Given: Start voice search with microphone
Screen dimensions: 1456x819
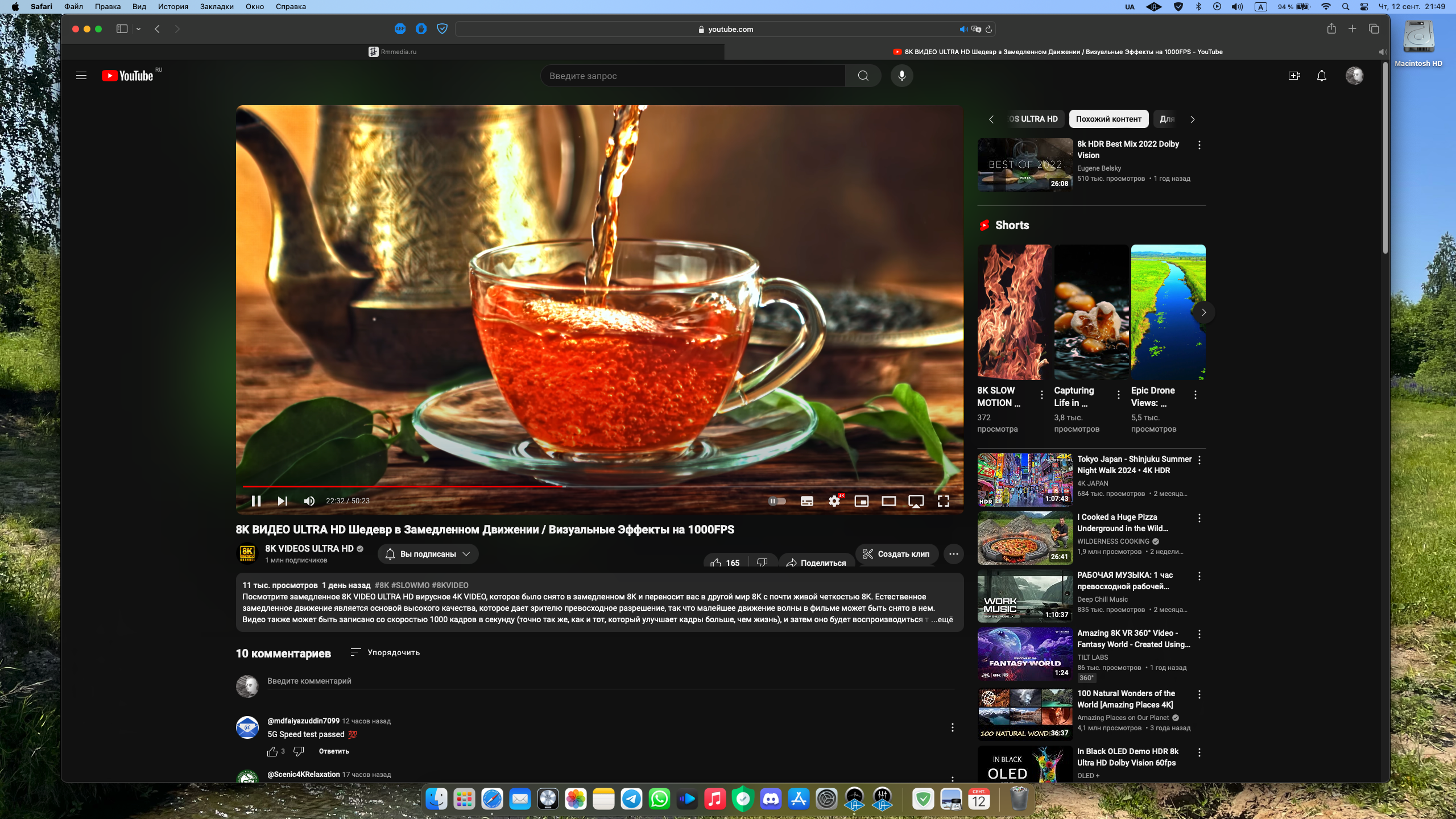Looking at the screenshot, I should point(902,76).
